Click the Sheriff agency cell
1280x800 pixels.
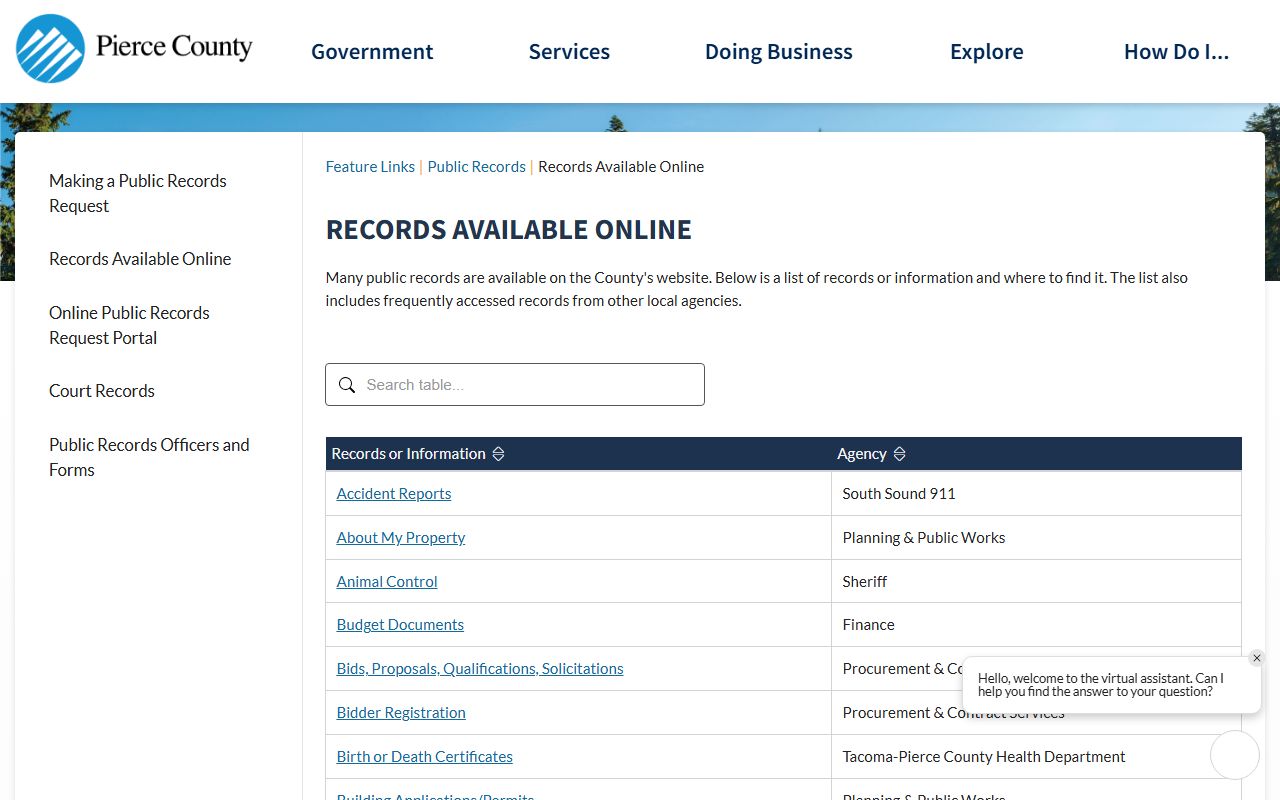pos(1036,582)
